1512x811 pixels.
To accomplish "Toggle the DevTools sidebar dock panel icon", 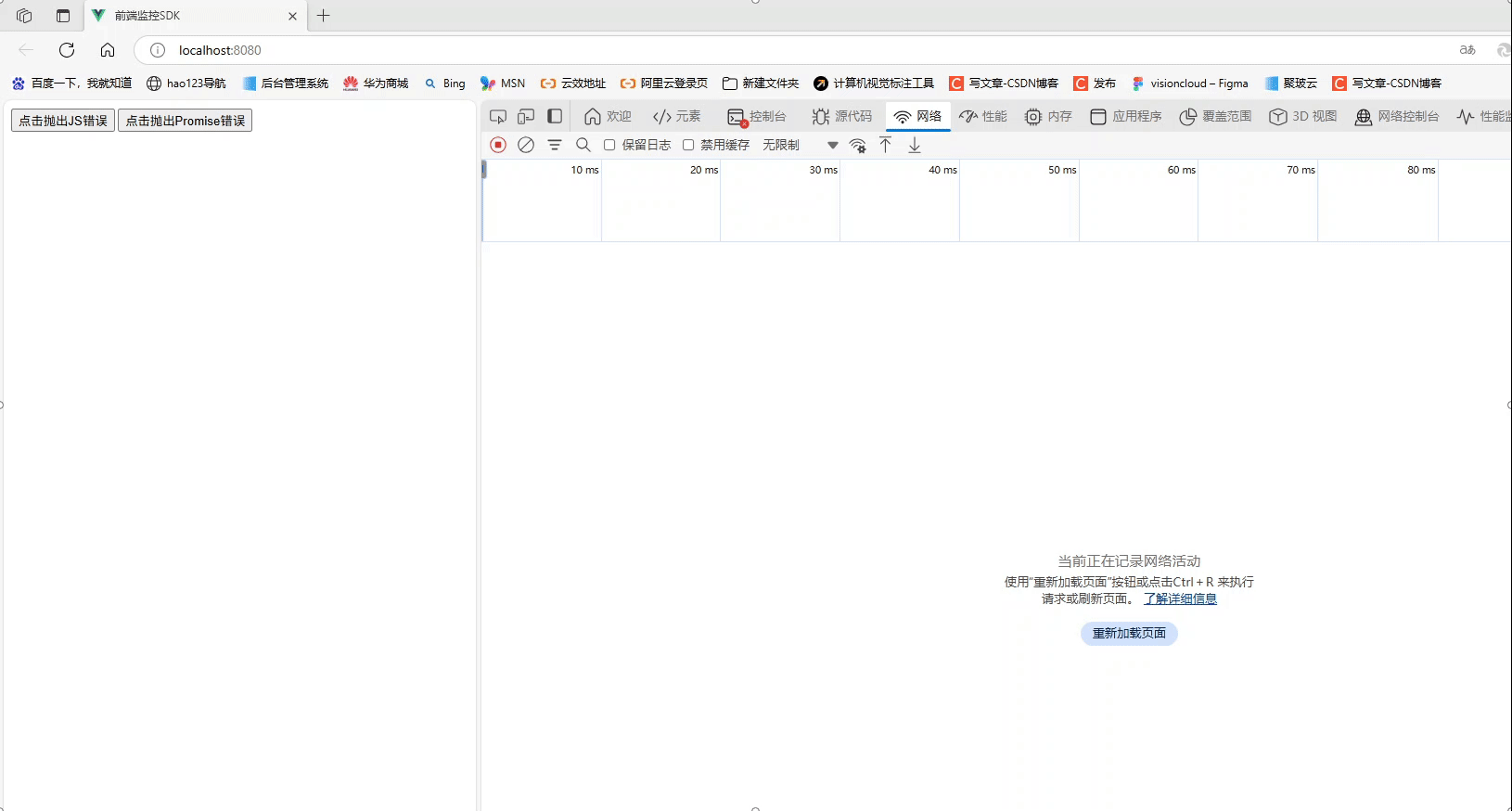I will (x=555, y=117).
